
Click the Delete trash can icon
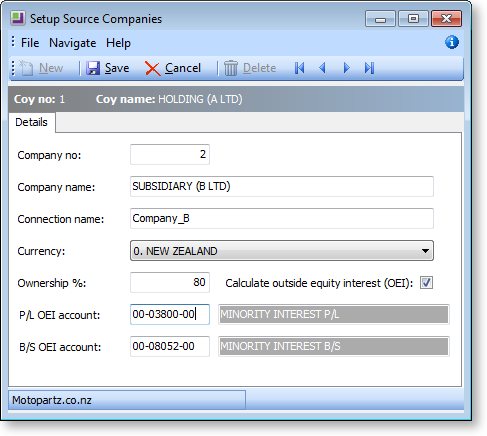[230, 68]
